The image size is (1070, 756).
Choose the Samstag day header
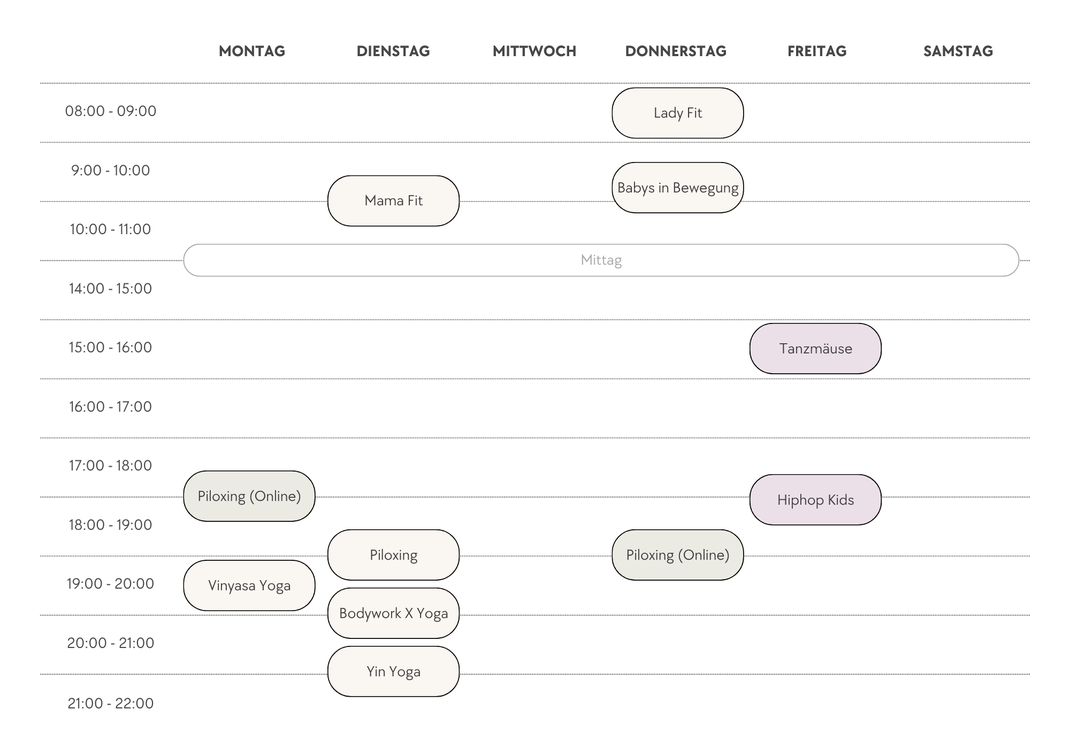coord(958,51)
